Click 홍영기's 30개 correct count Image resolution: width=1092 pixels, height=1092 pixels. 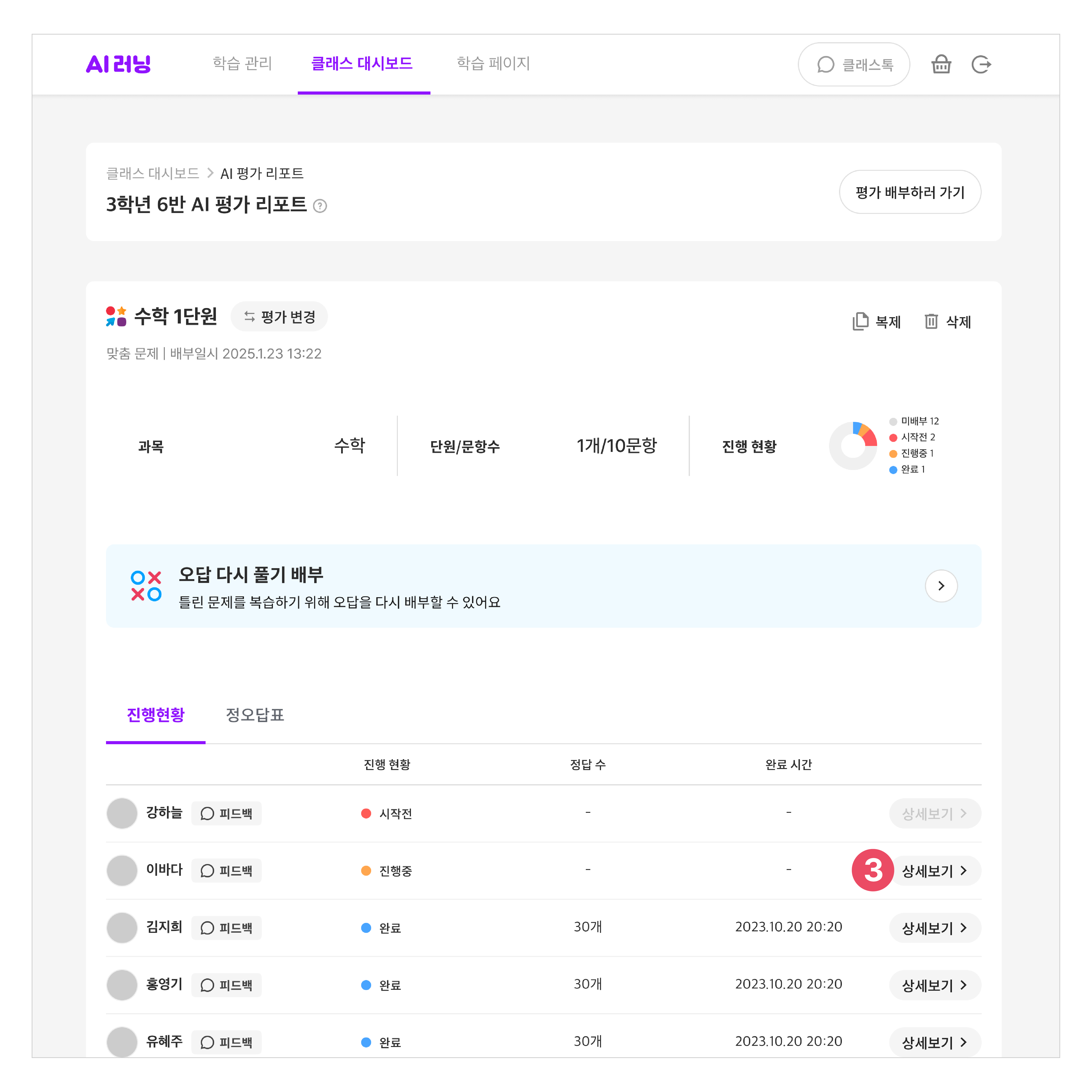[588, 984]
